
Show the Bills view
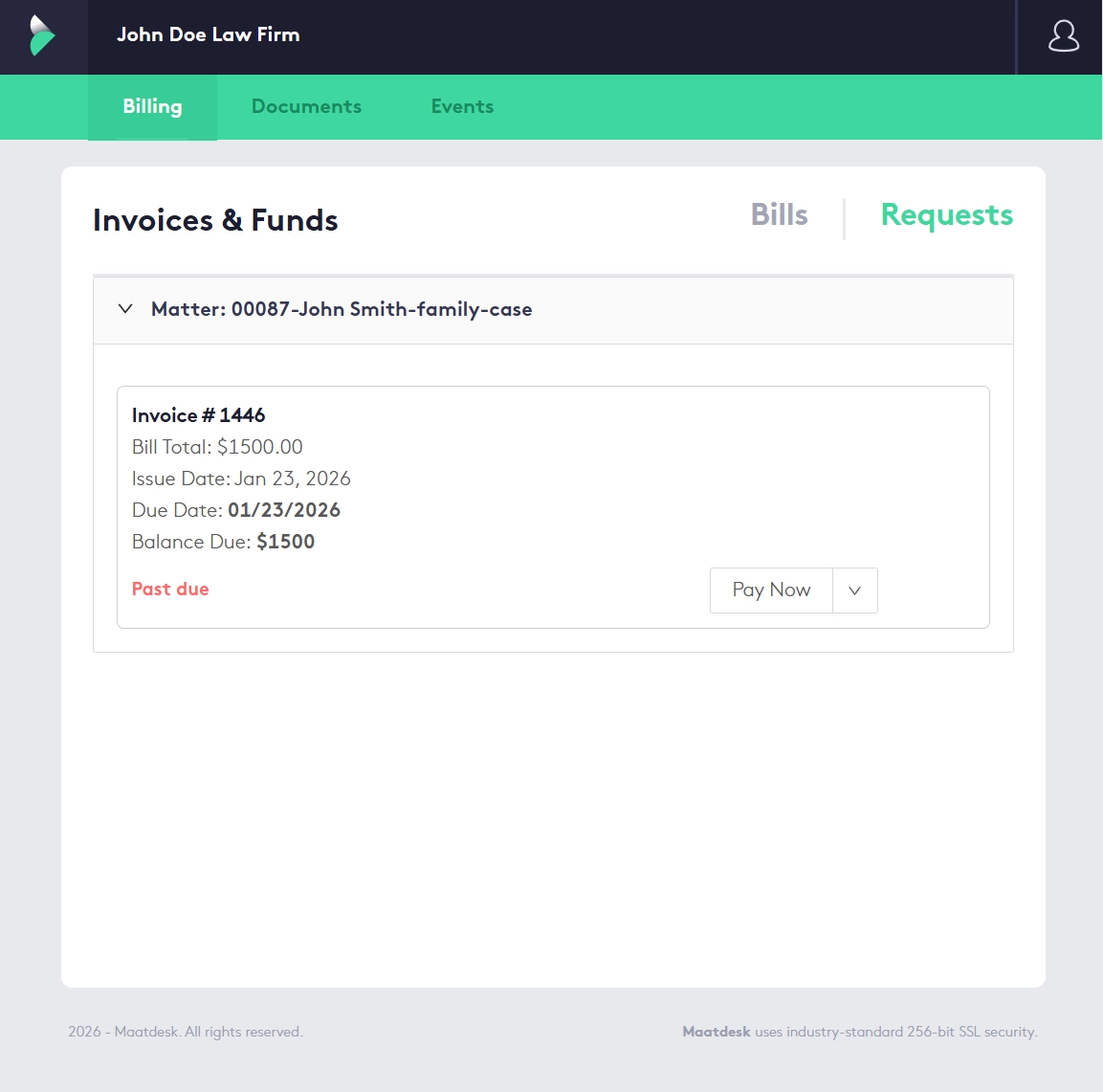pyautogui.click(x=779, y=215)
